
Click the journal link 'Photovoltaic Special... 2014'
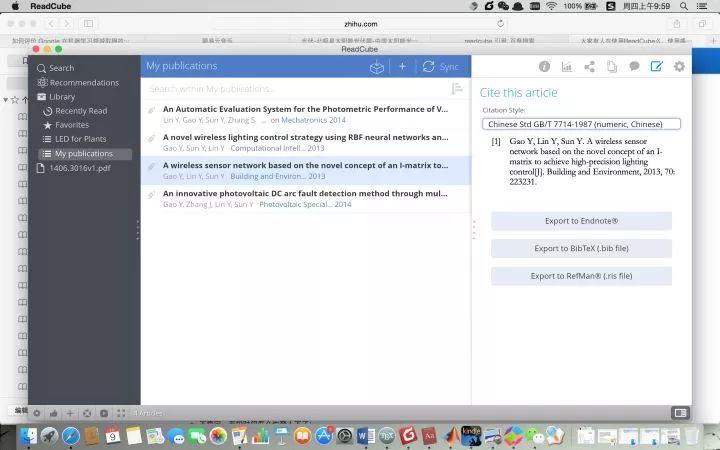pos(305,204)
